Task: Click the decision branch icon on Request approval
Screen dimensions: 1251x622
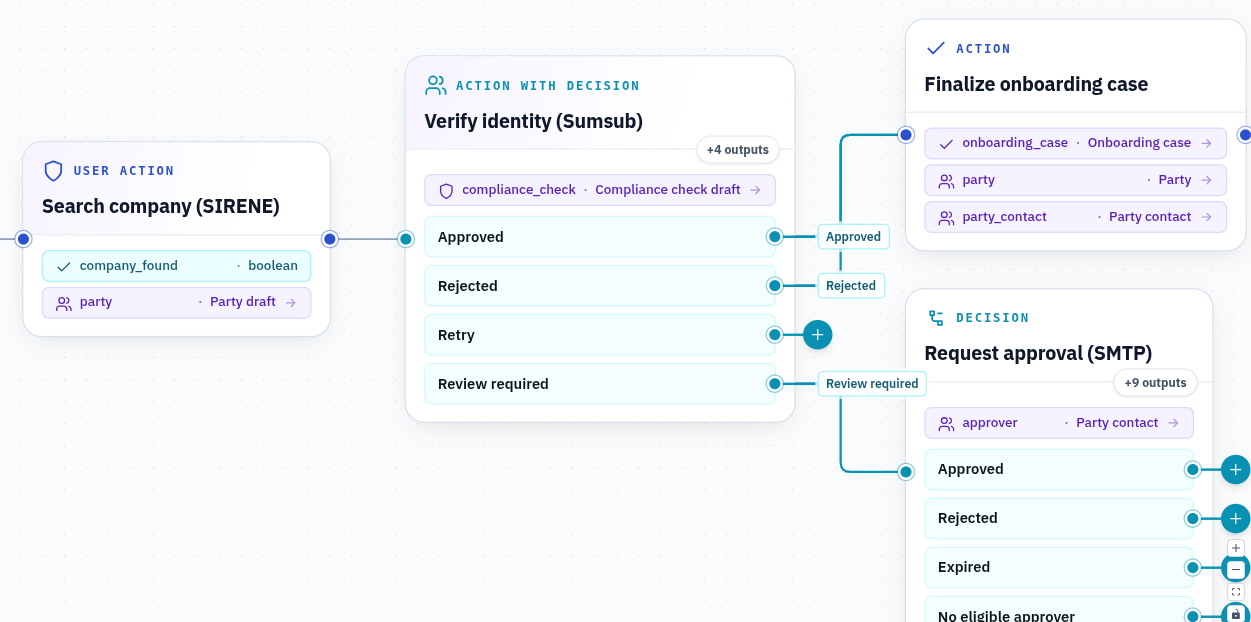Action: [936, 318]
